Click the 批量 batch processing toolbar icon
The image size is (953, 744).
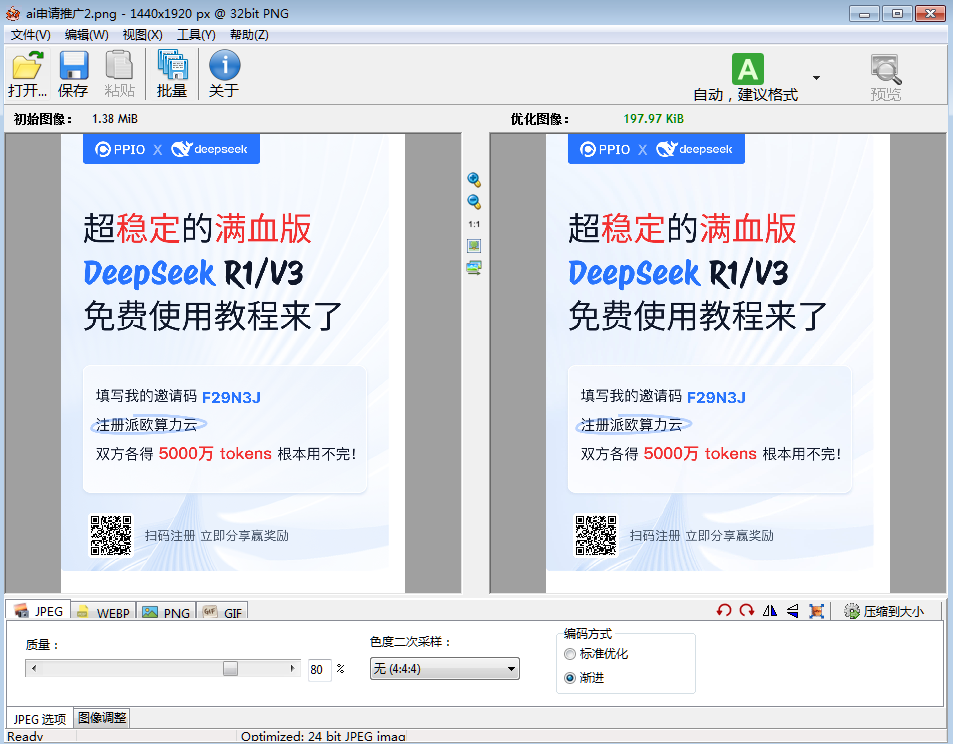pyautogui.click(x=173, y=72)
